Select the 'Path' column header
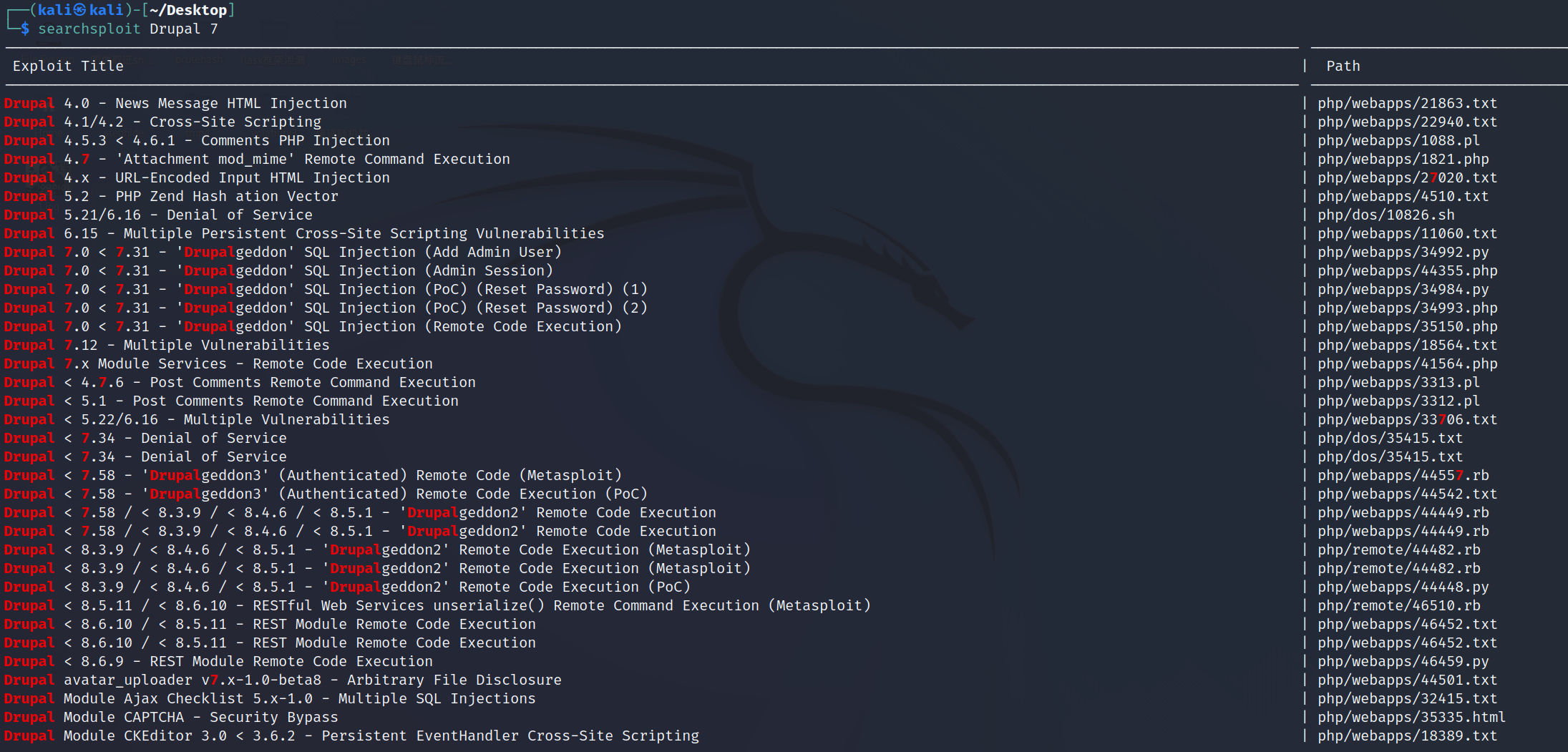Viewport: 1568px width, 752px height. click(x=1343, y=66)
